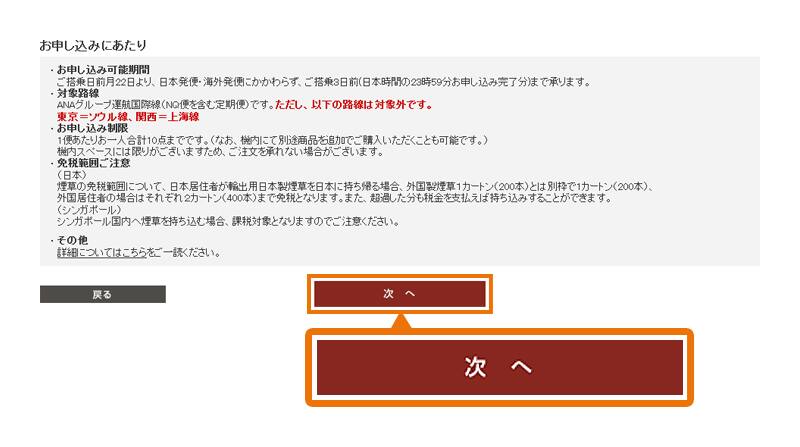Click the line starting 1便あたりお一人合計10点
This screenshot has width=800, height=447.
[x=272, y=140]
